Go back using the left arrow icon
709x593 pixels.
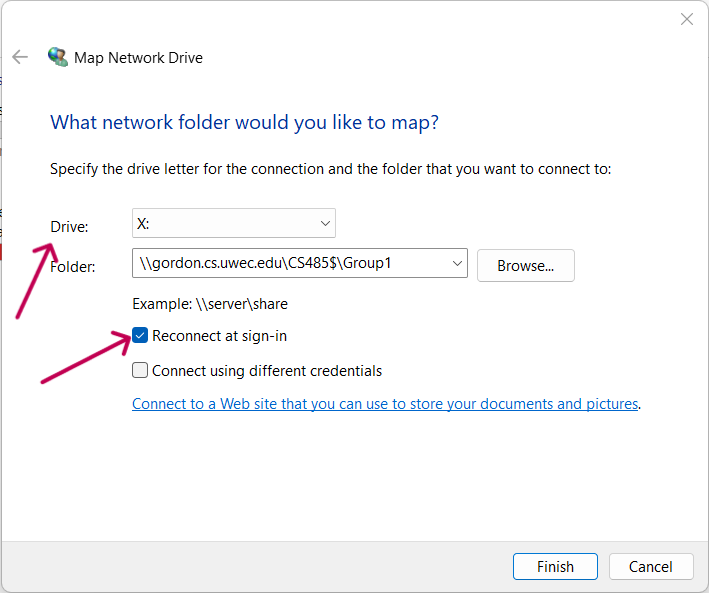pyautogui.click(x=20, y=57)
